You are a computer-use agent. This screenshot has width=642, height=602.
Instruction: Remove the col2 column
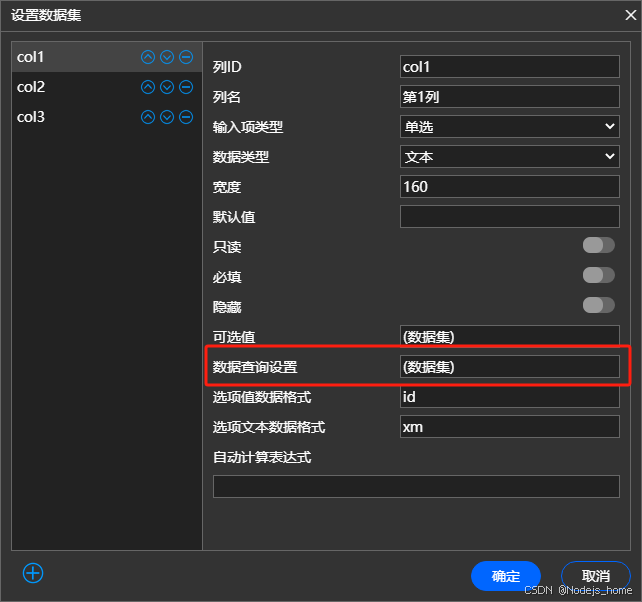point(186,87)
